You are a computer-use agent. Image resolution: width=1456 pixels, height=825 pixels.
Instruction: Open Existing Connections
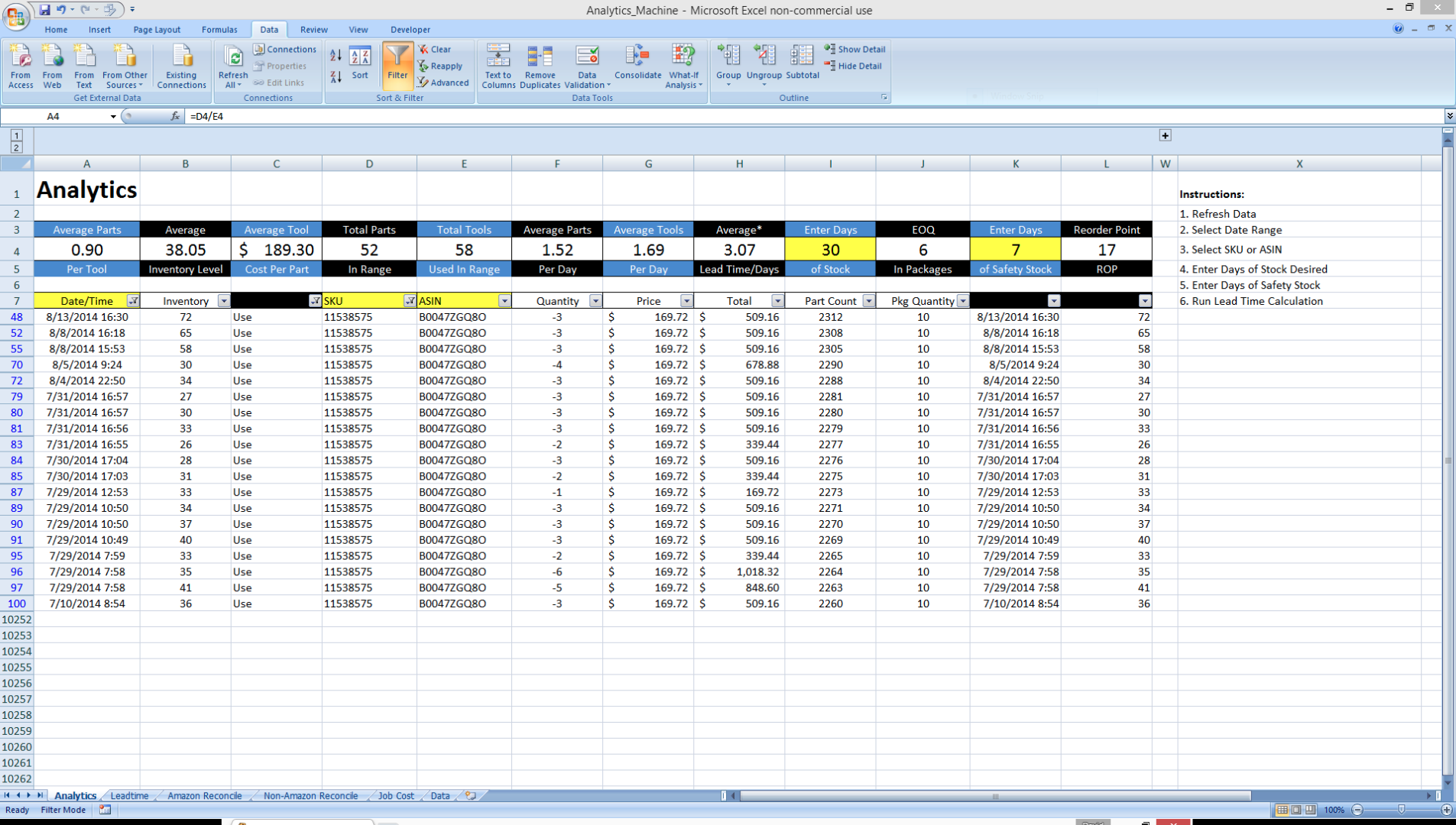pyautogui.click(x=181, y=66)
